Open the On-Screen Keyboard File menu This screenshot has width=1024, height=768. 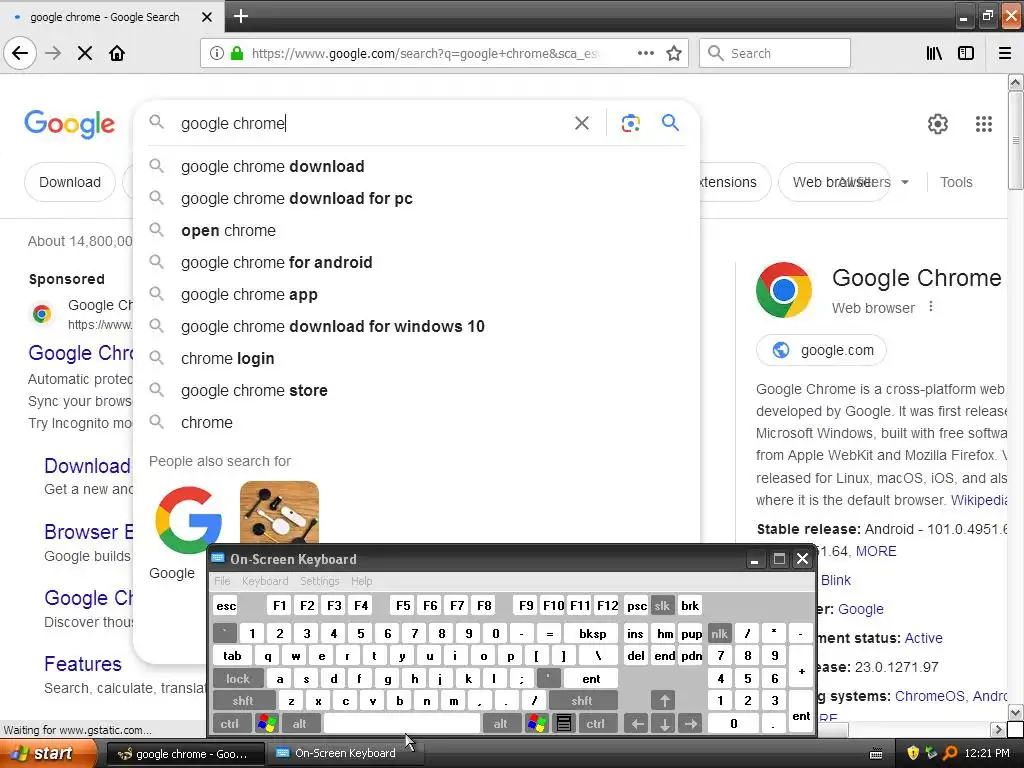[222, 581]
